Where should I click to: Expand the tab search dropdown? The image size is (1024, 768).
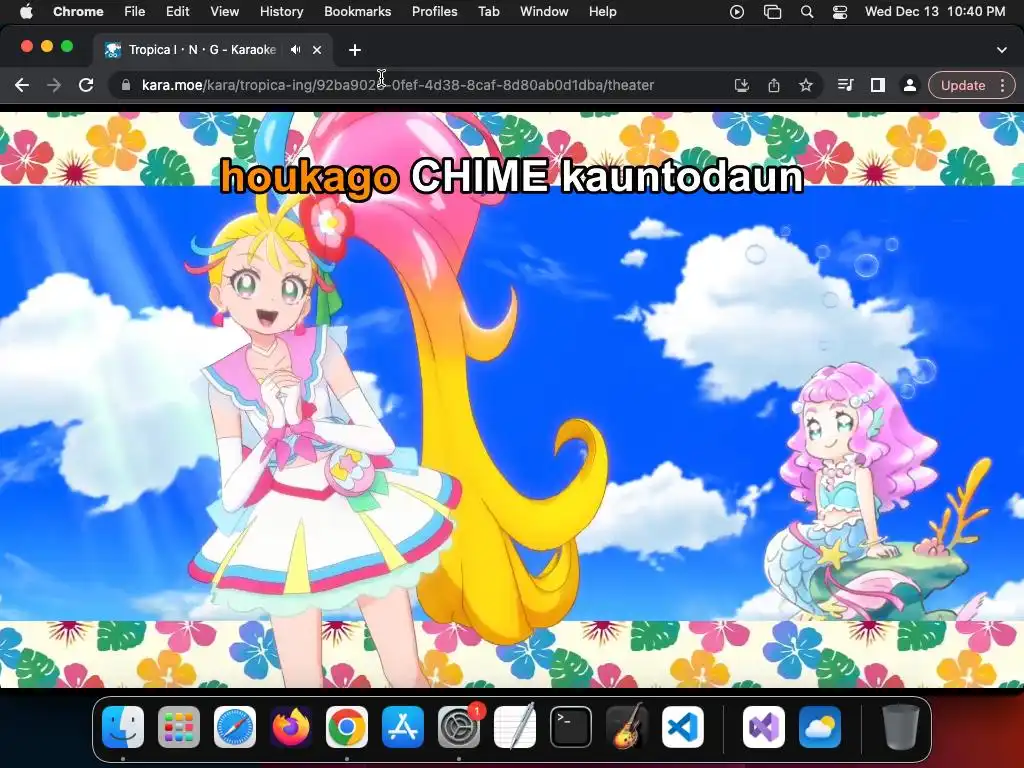(1002, 50)
